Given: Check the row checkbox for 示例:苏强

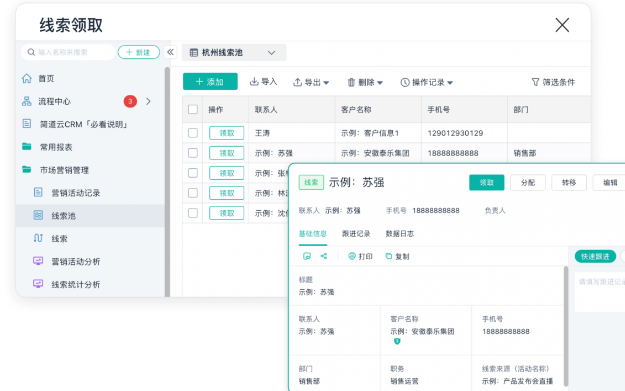Looking at the screenshot, I should tap(193, 153).
